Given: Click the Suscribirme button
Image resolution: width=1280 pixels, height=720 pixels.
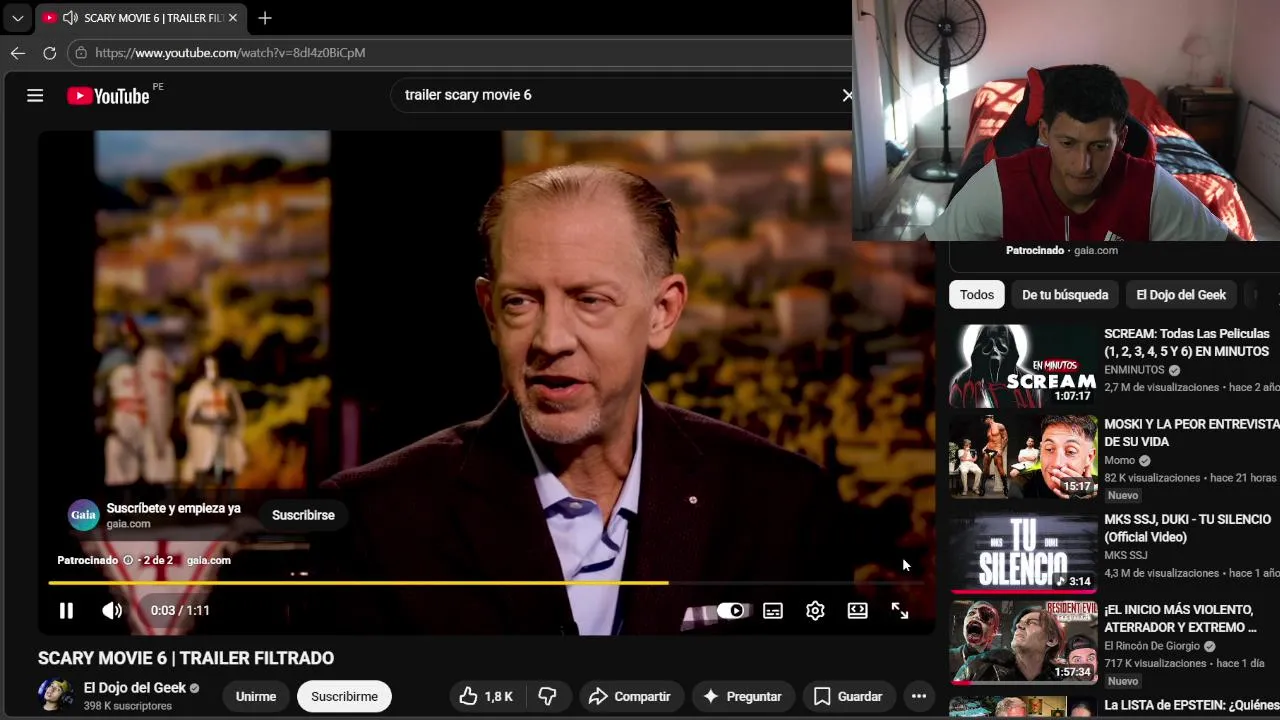Looking at the screenshot, I should pyautogui.click(x=344, y=696).
